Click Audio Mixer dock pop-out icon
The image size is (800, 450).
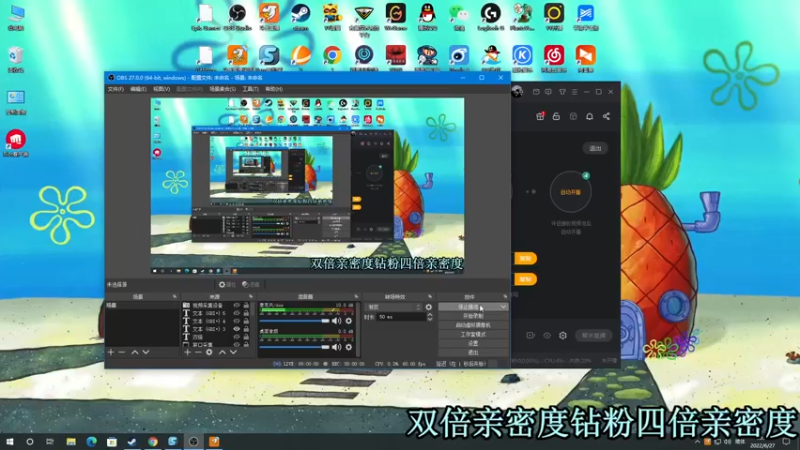pyautogui.click(x=356, y=296)
